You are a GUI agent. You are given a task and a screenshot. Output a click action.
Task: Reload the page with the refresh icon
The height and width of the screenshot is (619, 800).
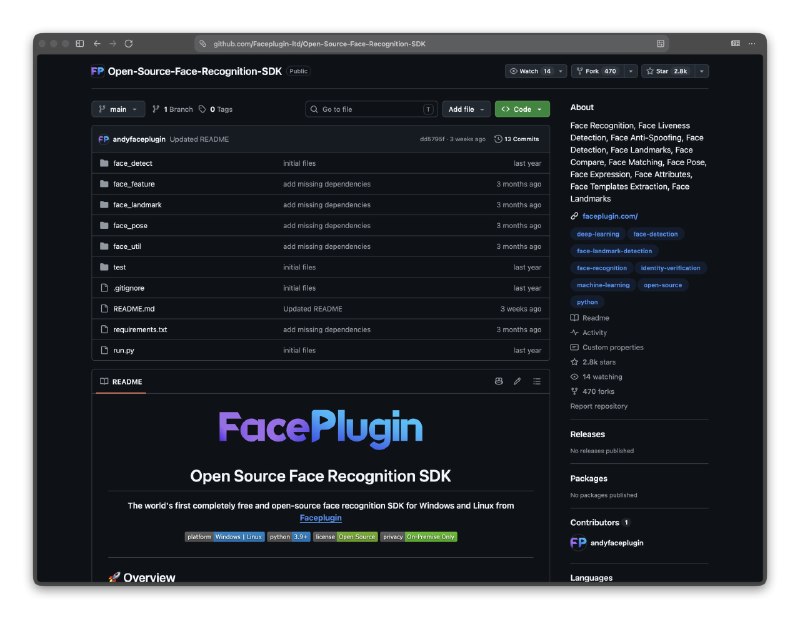tap(129, 44)
